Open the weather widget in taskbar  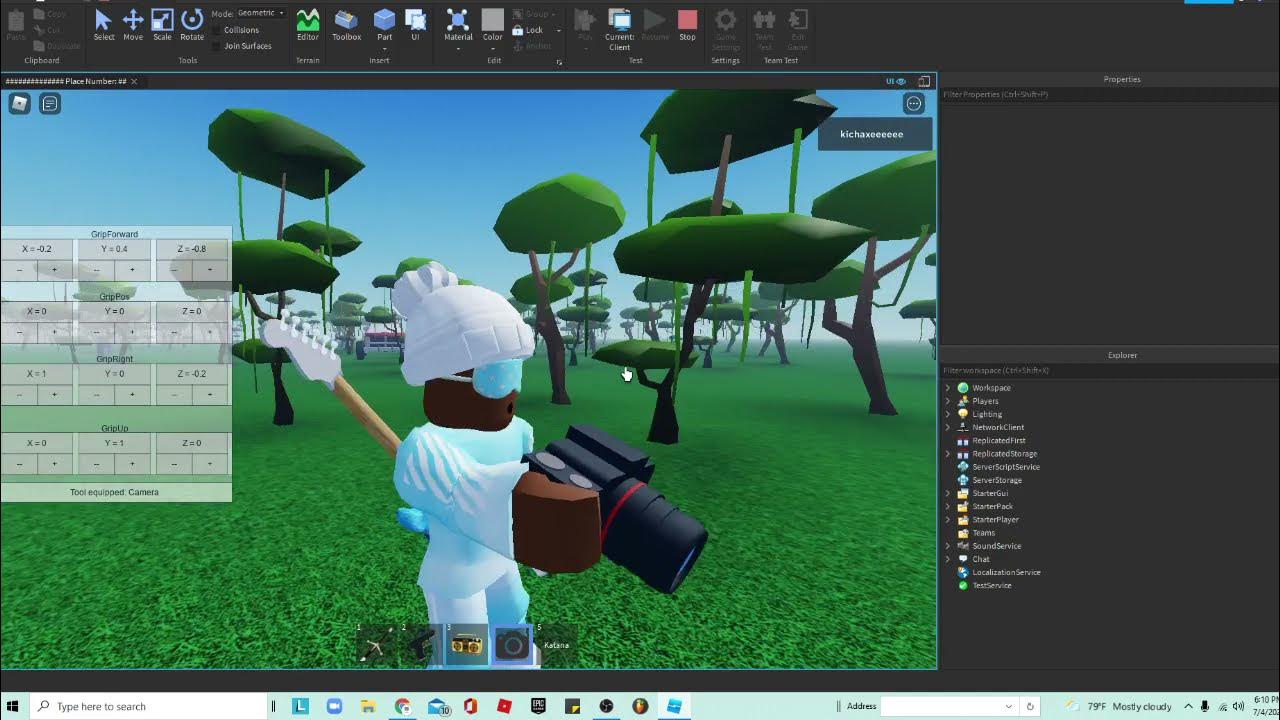pos(1118,706)
